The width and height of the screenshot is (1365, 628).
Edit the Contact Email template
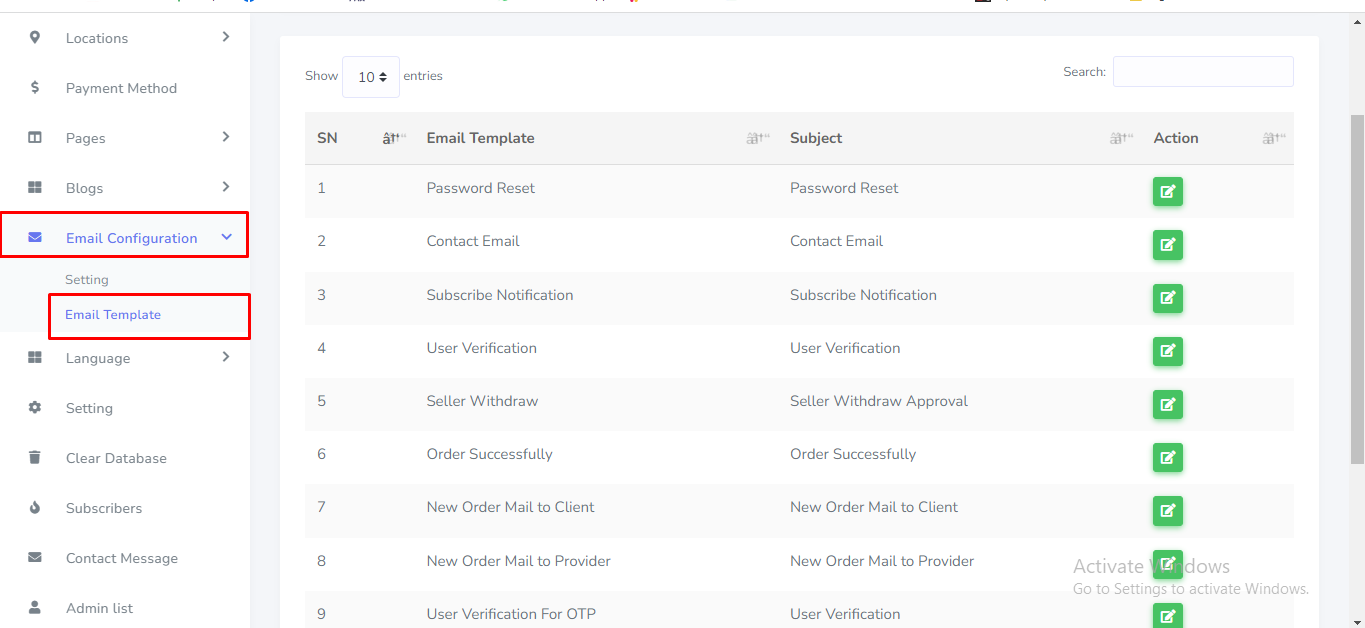coord(1167,244)
